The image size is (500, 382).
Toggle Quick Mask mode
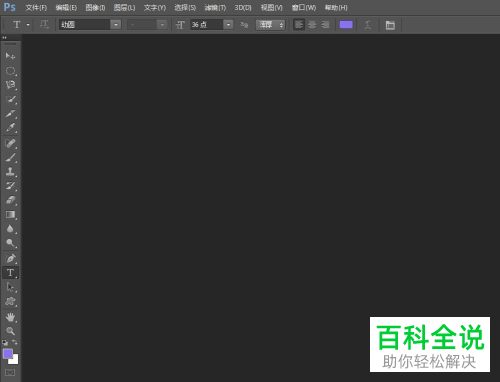pyautogui.click(x=10, y=373)
